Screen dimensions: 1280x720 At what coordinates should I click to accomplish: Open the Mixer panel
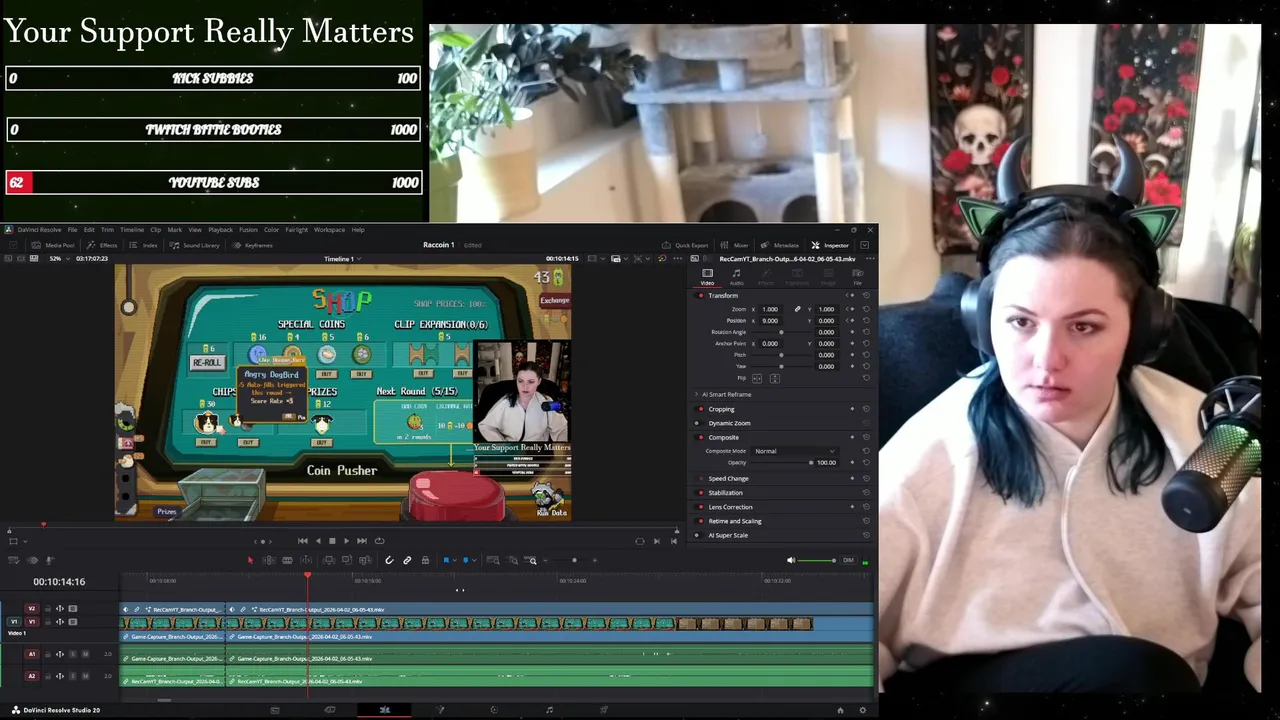[x=734, y=245]
